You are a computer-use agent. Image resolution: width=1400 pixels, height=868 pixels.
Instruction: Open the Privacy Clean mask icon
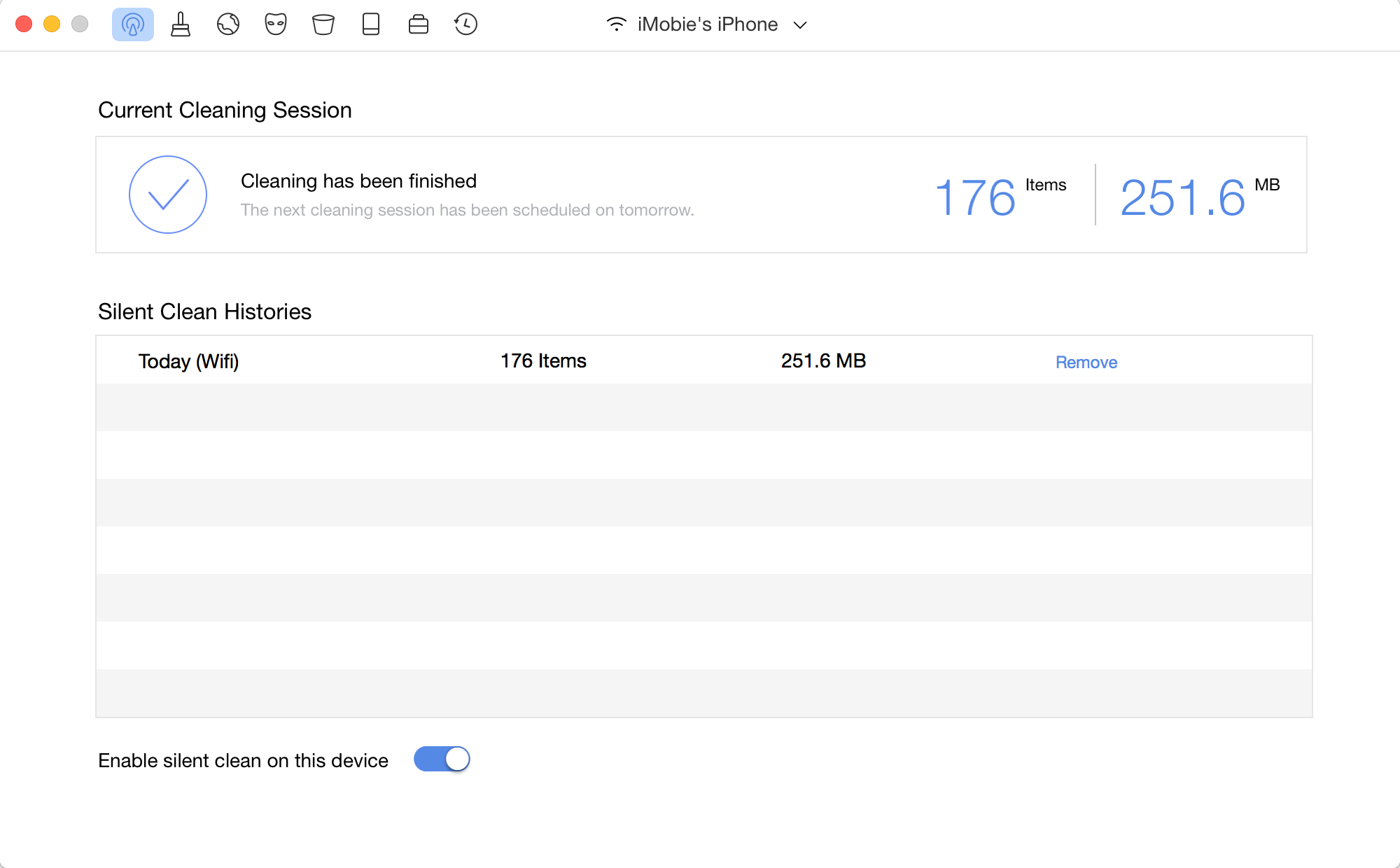pyautogui.click(x=276, y=24)
